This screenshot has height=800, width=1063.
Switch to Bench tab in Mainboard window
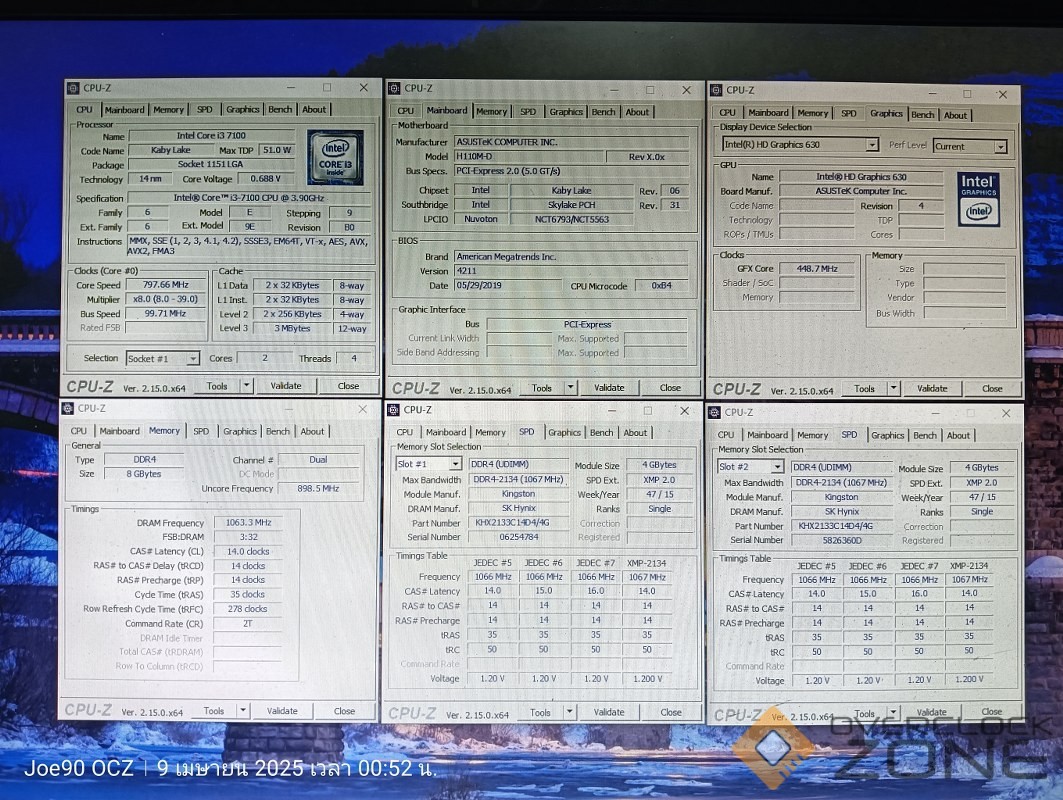click(603, 112)
